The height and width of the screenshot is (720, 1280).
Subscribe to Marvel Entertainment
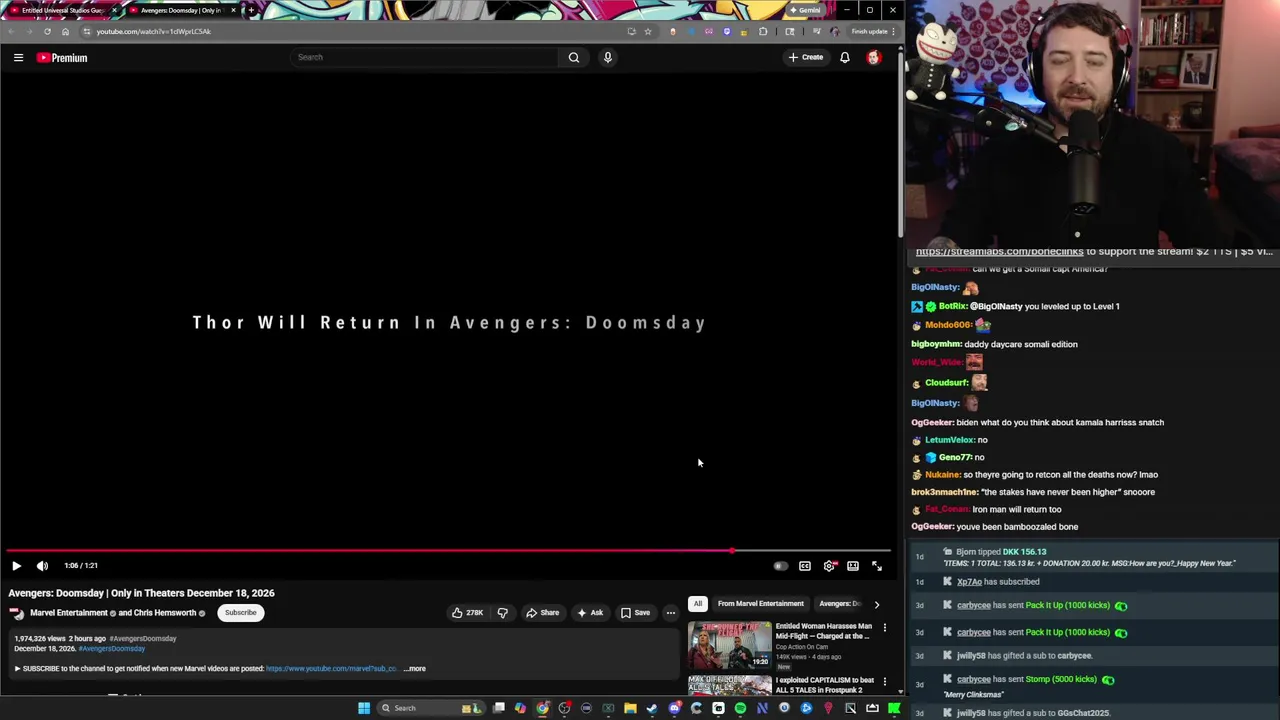pyautogui.click(x=241, y=613)
